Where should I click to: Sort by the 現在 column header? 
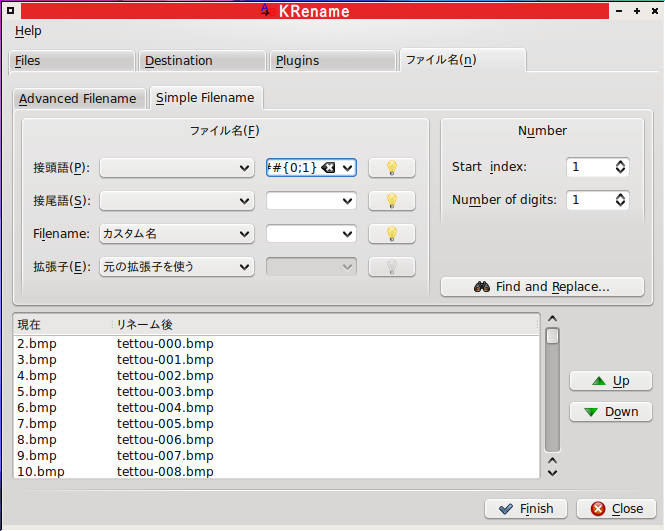[63, 324]
